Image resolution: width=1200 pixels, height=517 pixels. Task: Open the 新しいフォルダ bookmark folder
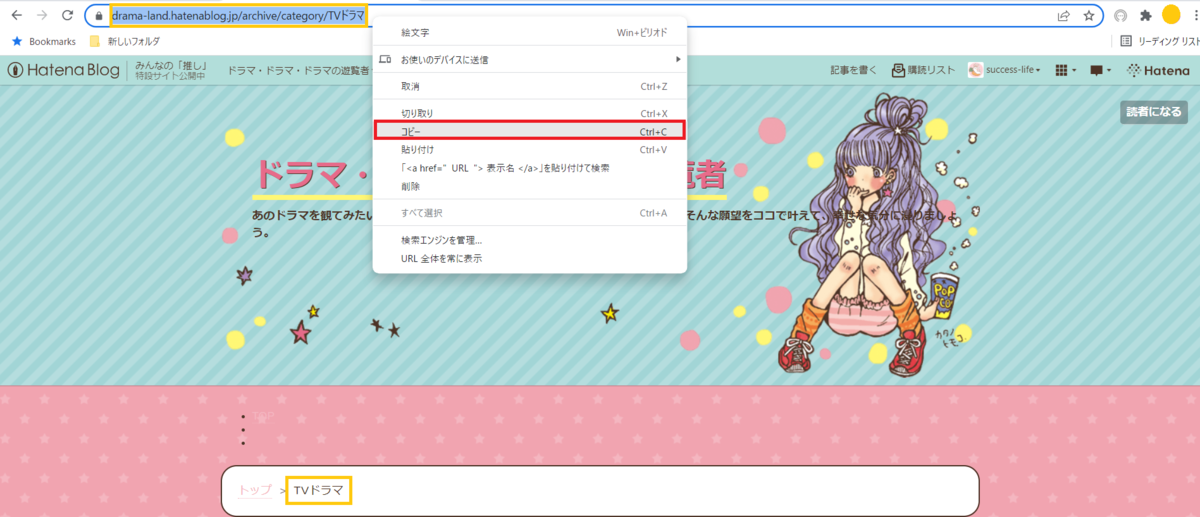click(124, 42)
